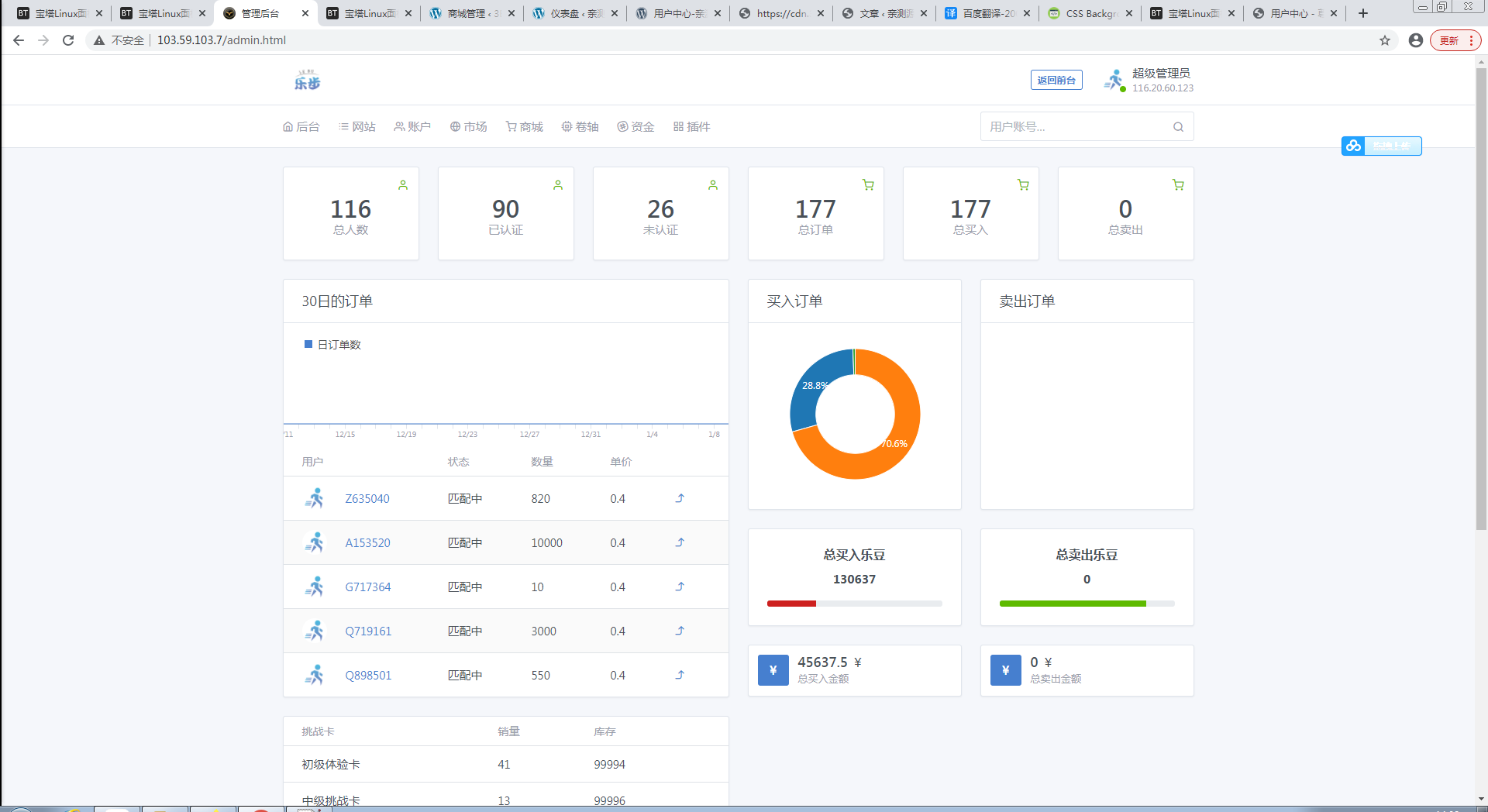Click the 130637 总买入乐豆 value
Image resolution: width=1488 pixels, height=812 pixels.
[854, 579]
